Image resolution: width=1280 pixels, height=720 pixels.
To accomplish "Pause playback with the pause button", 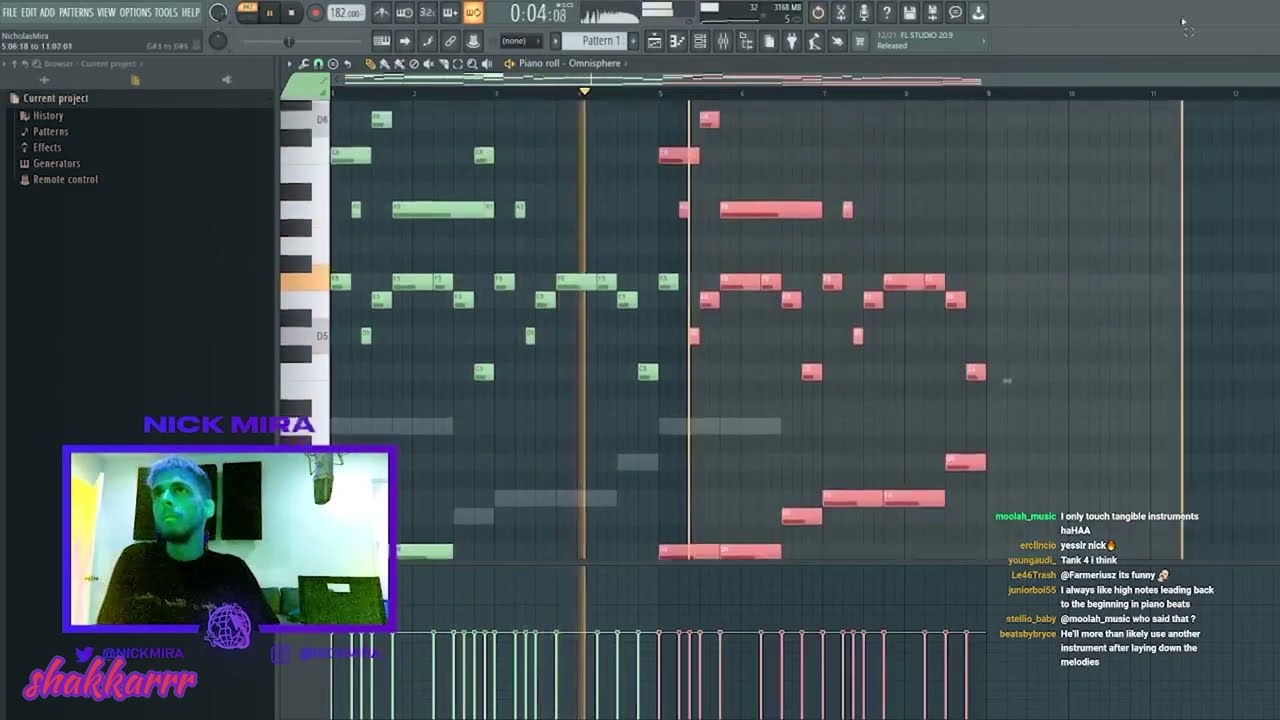I will coord(269,13).
